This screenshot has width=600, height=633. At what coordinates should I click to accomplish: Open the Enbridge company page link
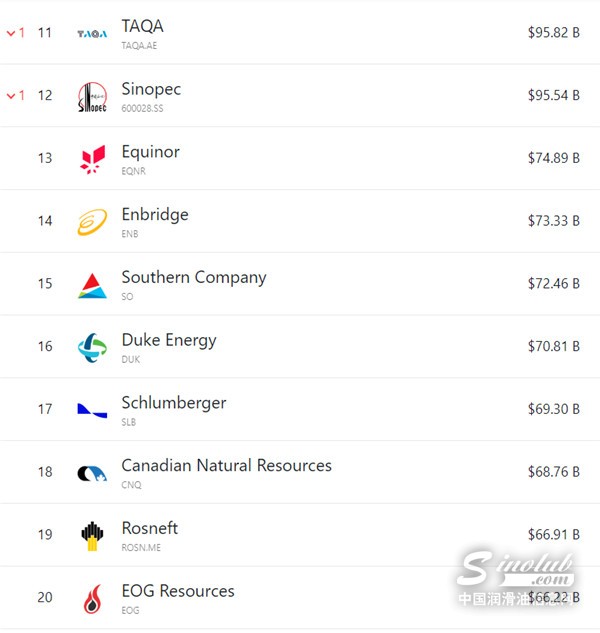click(155, 214)
